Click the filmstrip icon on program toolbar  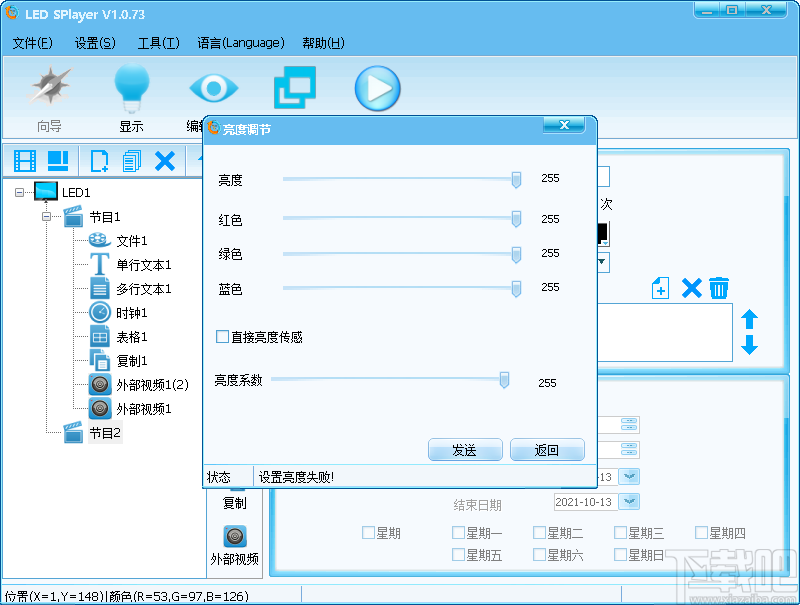[24, 161]
